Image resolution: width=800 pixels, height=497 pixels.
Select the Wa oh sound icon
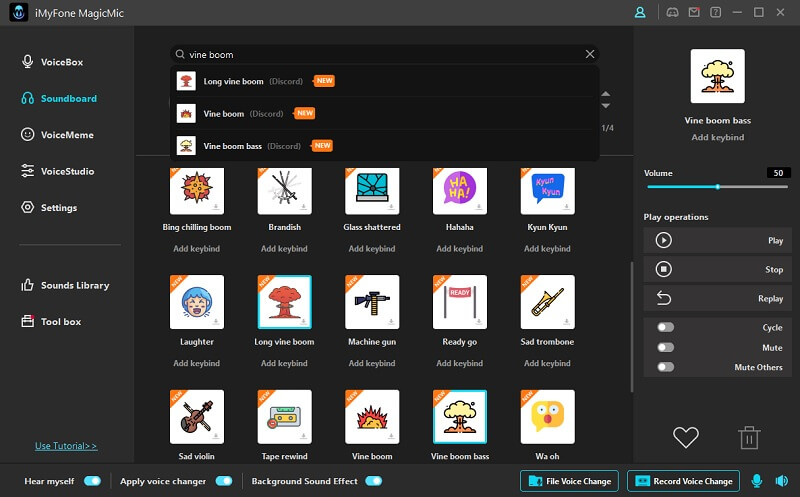(547, 416)
